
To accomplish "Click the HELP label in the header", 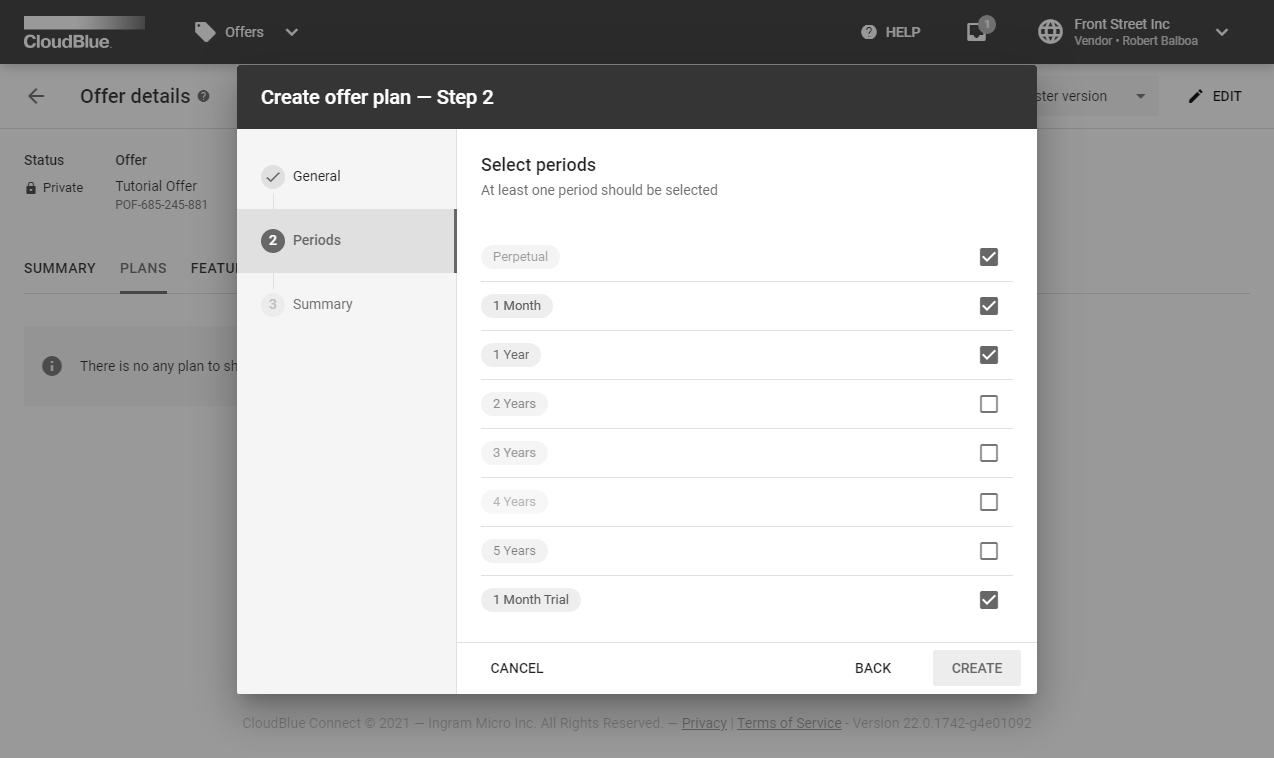I will click(903, 32).
